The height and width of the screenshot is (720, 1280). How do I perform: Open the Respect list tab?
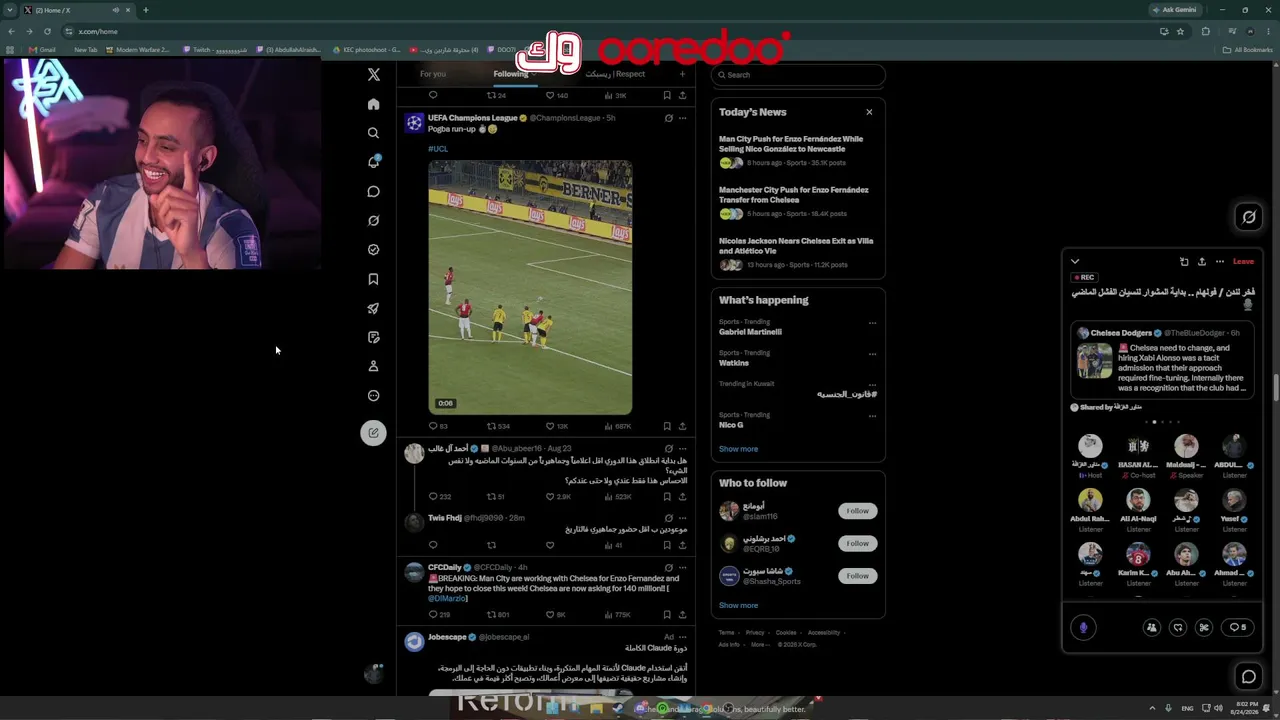(615, 74)
